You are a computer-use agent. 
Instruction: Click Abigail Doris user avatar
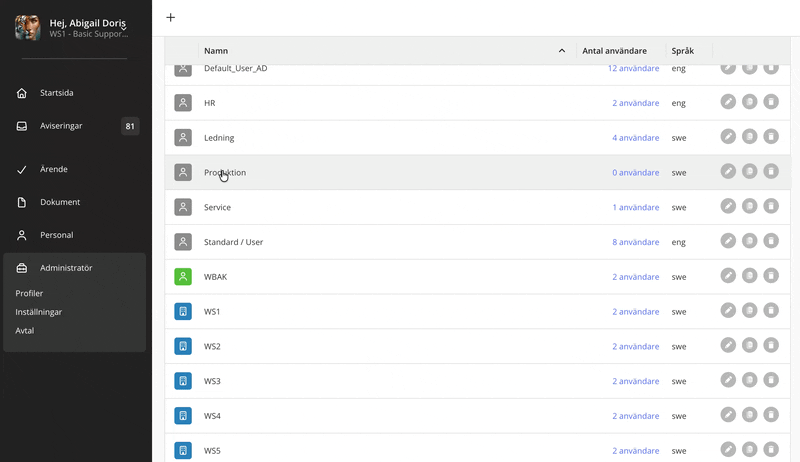pyautogui.click(x=28, y=27)
